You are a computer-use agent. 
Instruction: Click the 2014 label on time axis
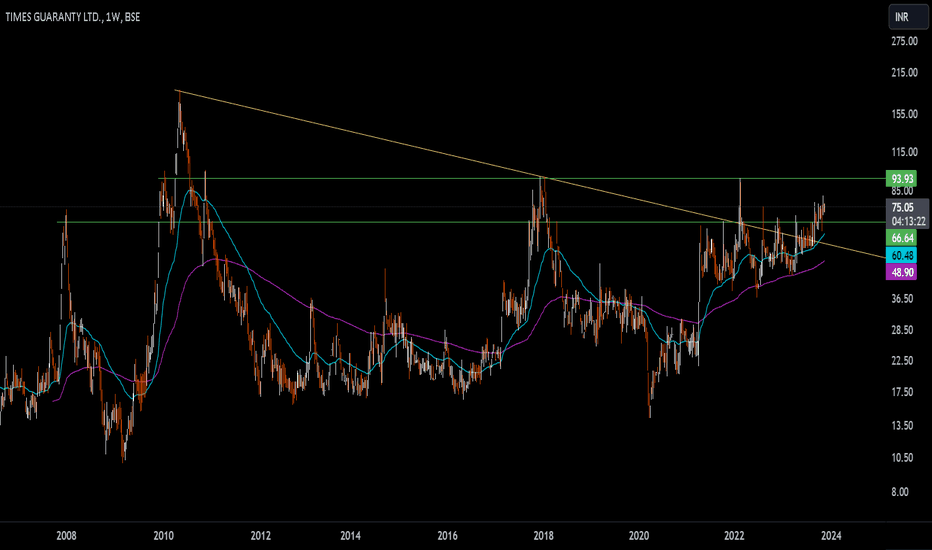click(350, 536)
